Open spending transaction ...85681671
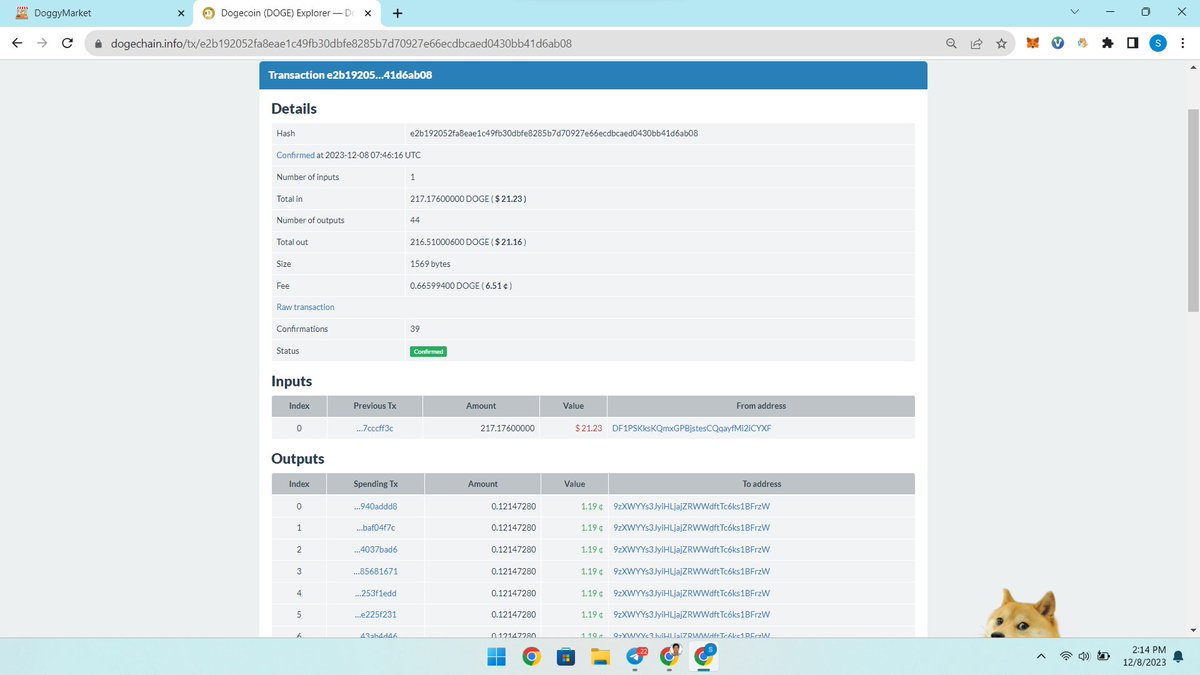Viewport: 1200px width, 675px height. [376, 571]
